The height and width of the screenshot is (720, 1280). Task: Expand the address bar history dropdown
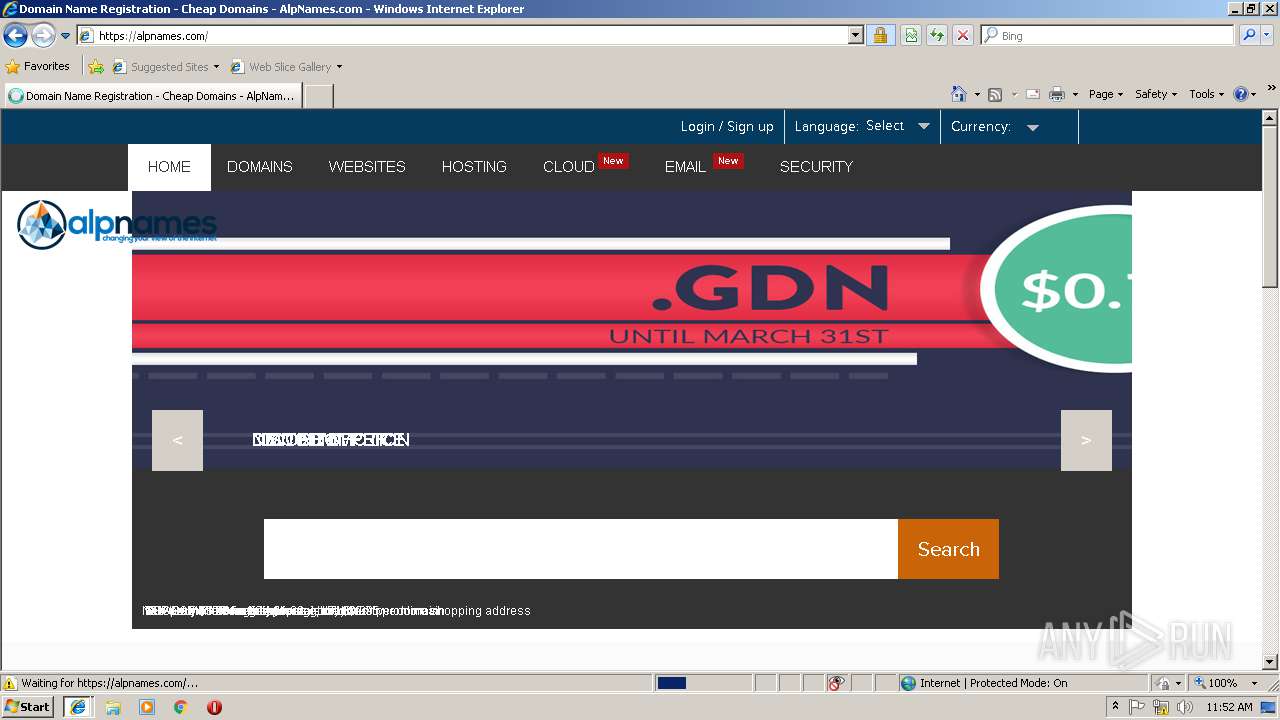pyautogui.click(x=855, y=35)
